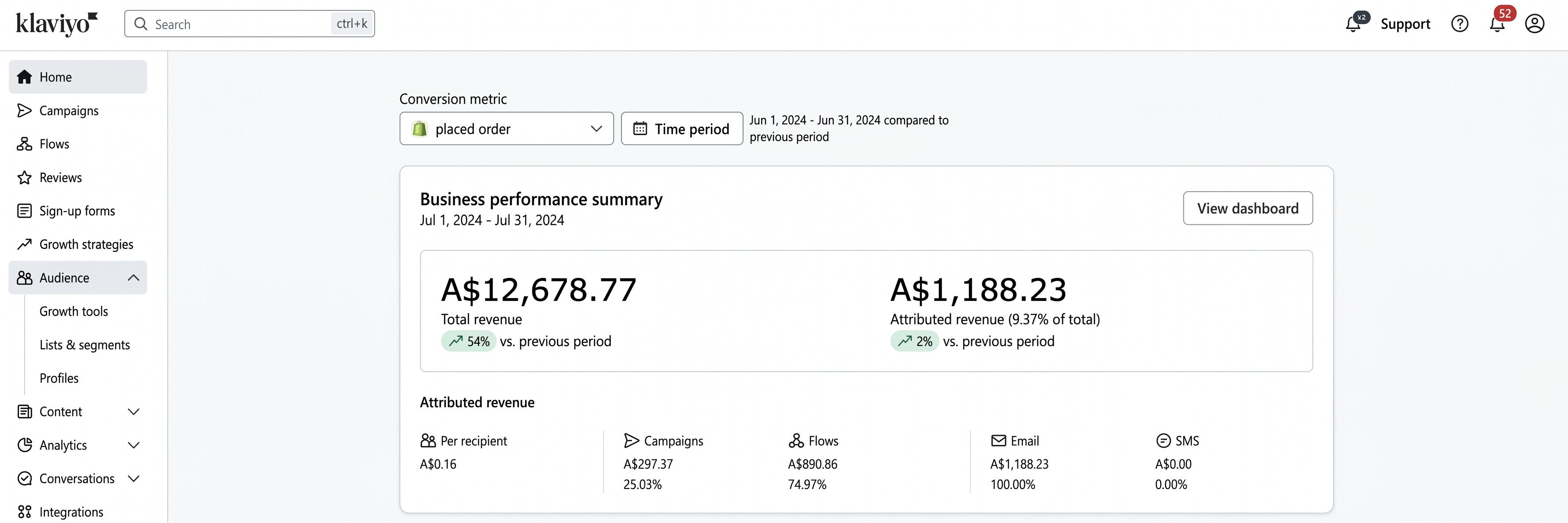Image resolution: width=1568 pixels, height=523 pixels.
Task: Go to Sign-up forms
Action: click(77, 211)
